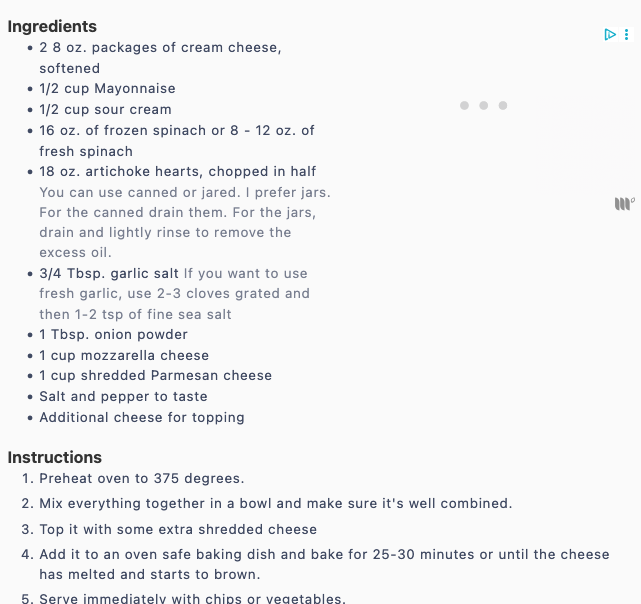
Task: Select the onion powder ingredient
Action: [x=113, y=335]
